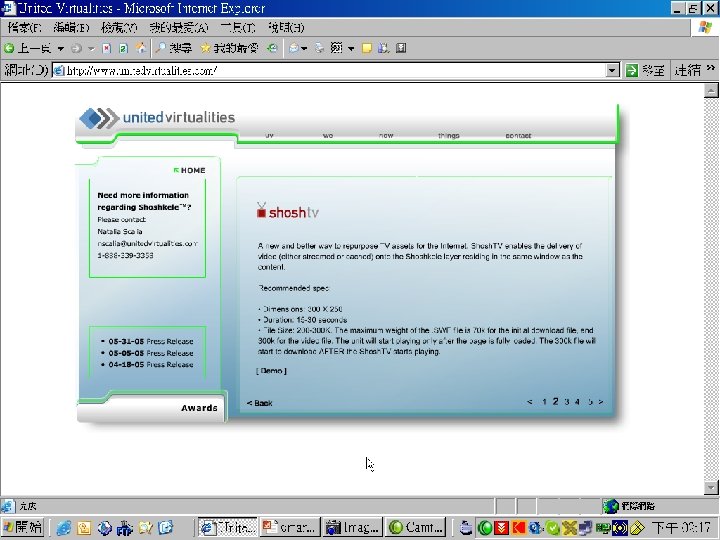Click the Forward arrow toolbar button

77,48
